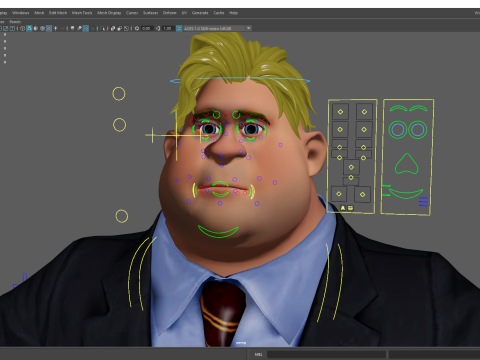Open the UV menu

184,13
